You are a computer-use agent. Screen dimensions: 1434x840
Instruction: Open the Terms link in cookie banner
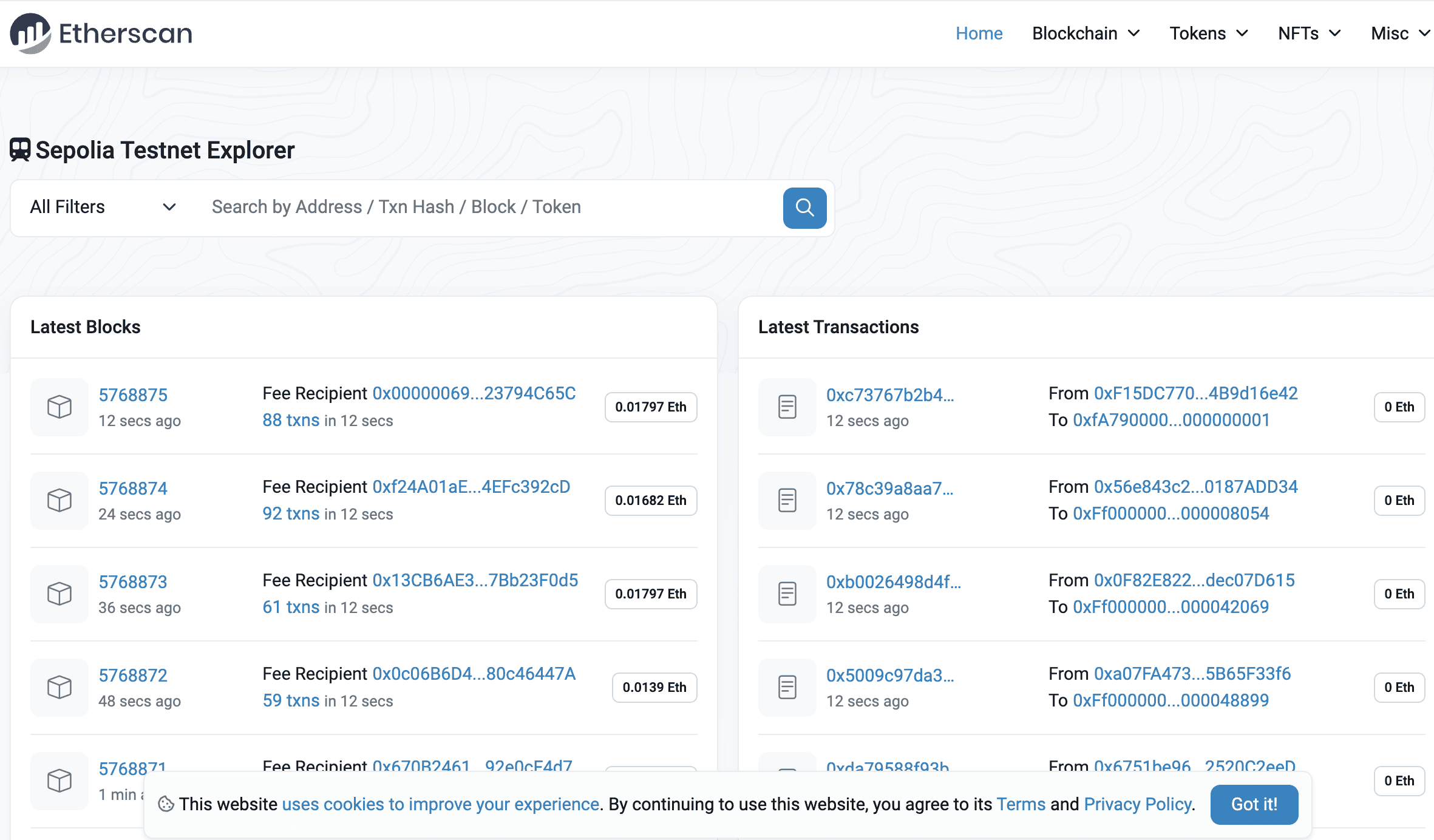point(1021,804)
